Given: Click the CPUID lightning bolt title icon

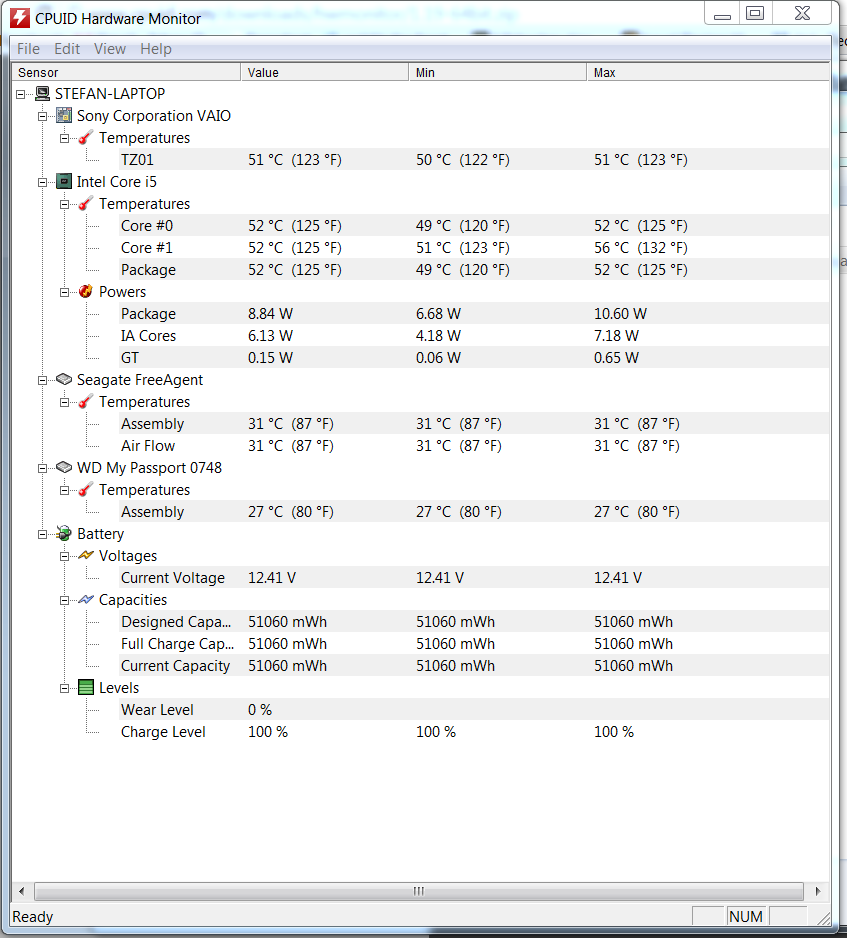Looking at the screenshot, I should (20, 18).
